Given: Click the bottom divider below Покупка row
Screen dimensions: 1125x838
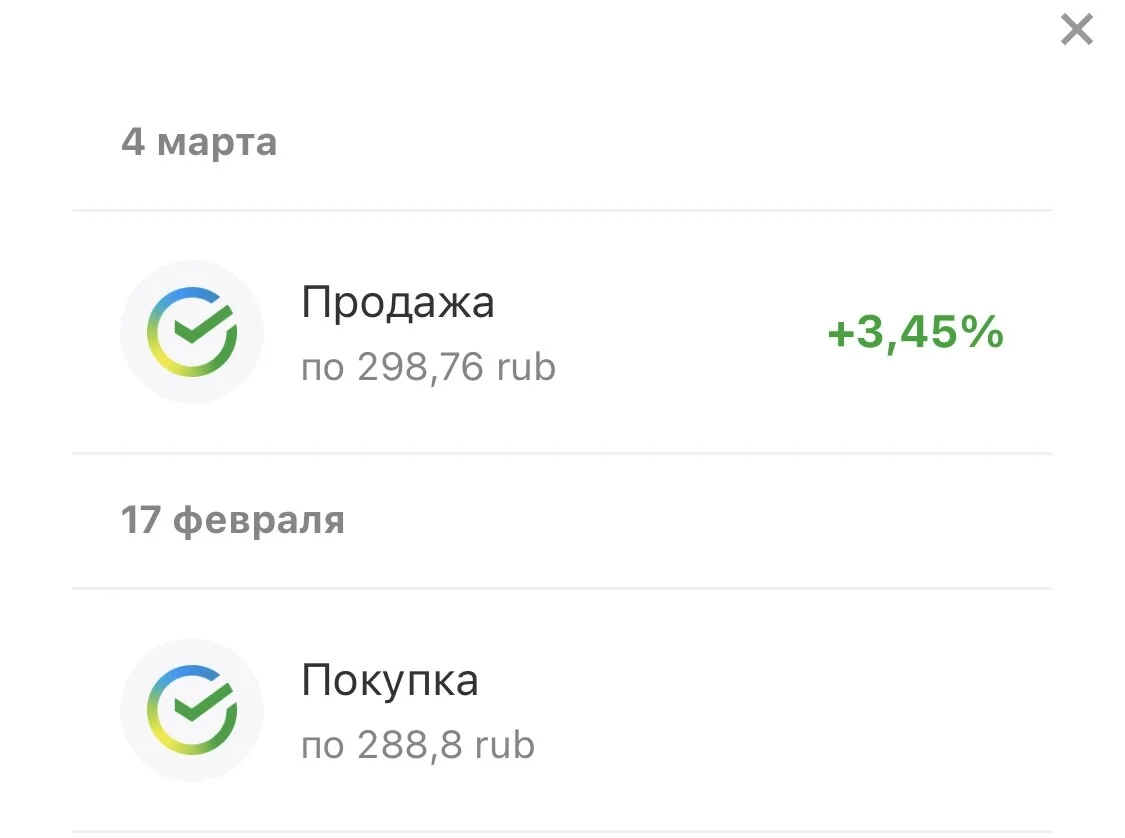Looking at the screenshot, I should pyautogui.click(x=562, y=832).
